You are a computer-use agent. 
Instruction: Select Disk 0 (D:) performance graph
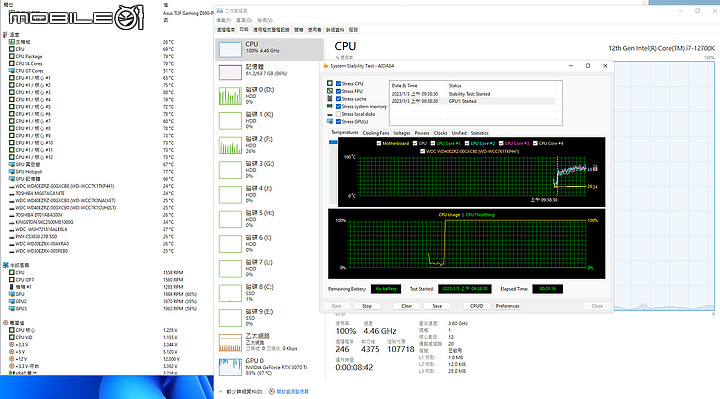pyautogui.click(x=230, y=96)
